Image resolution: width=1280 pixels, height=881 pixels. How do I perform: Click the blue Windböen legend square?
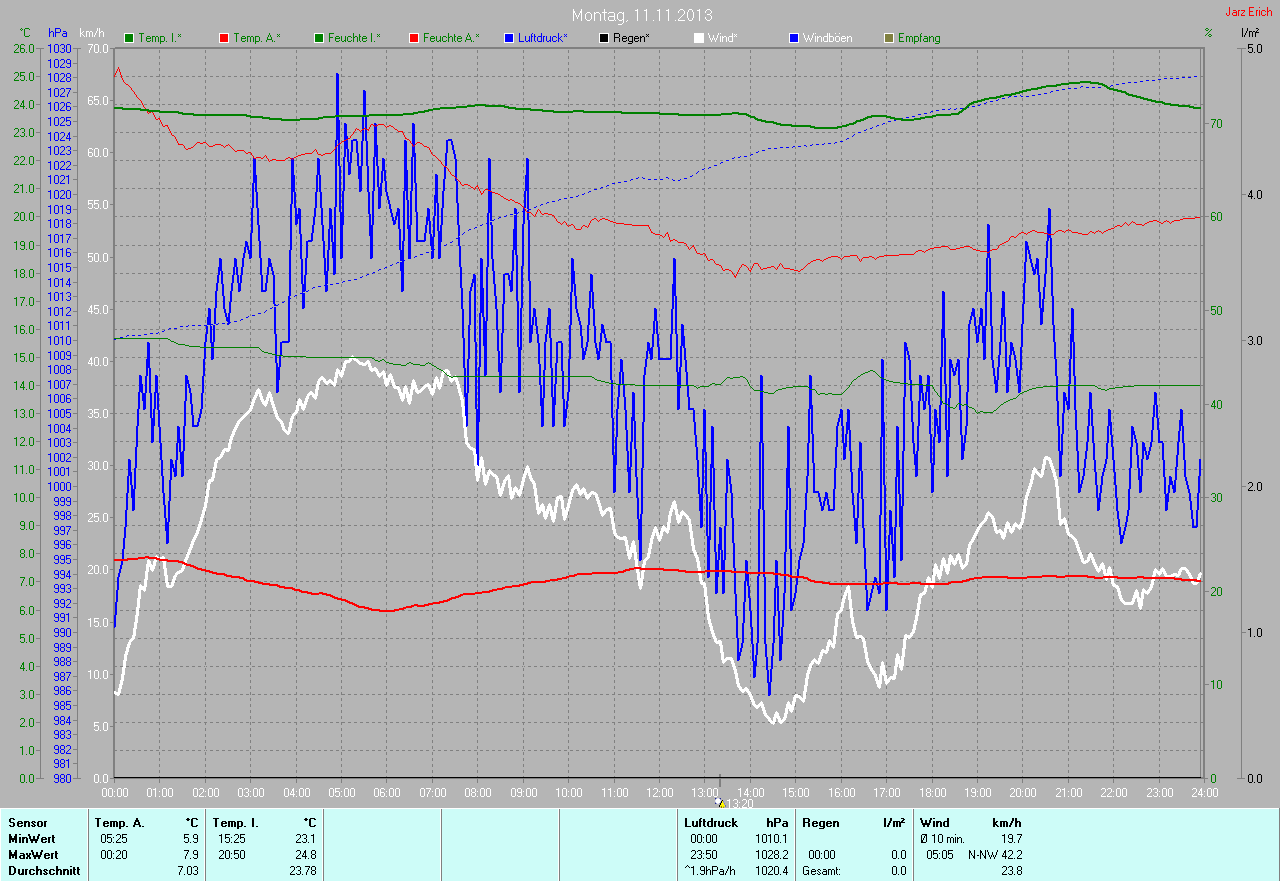794,38
